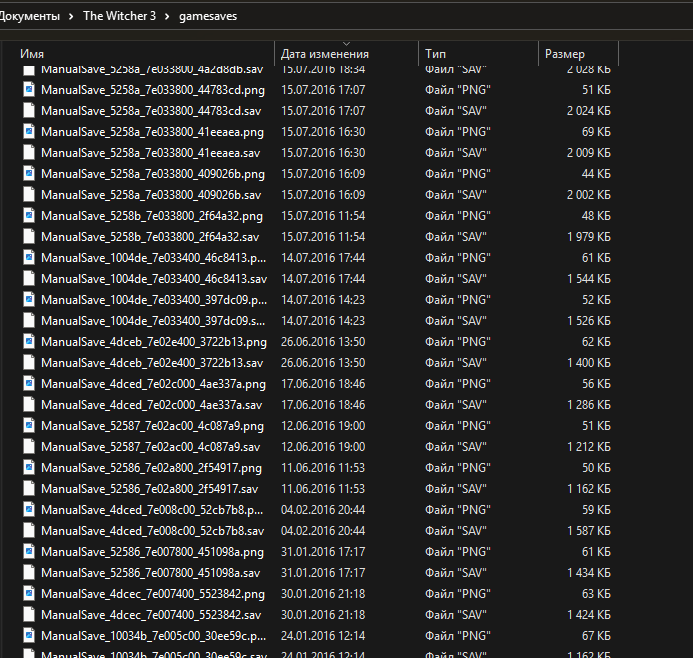Click file icon of ManualSave_5258a_7e033800_44783cd.sav
Screen dimensions: 693x658
pos(29,110)
